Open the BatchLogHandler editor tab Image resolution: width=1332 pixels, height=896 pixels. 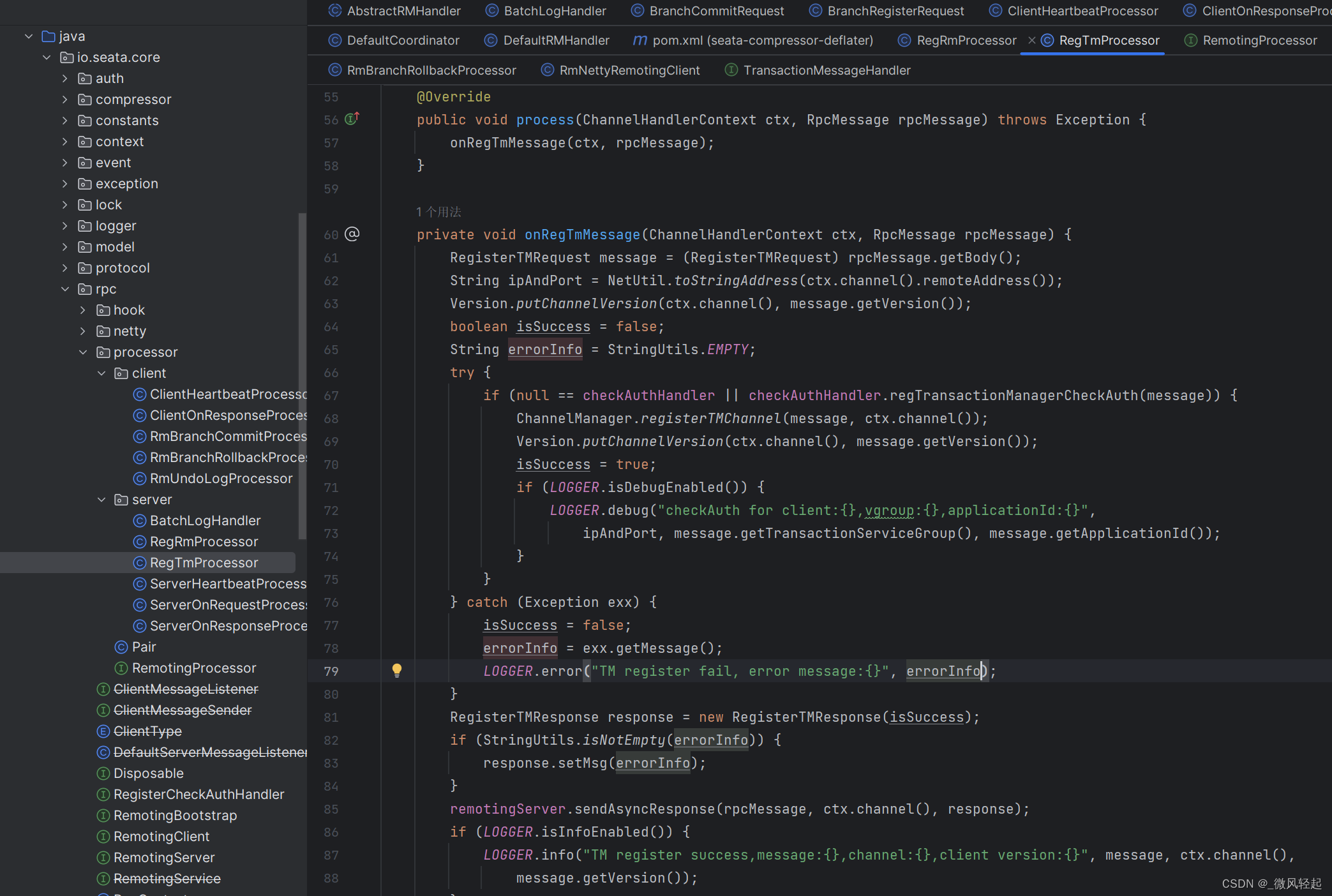pyautogui.click(x=546, y=11)
